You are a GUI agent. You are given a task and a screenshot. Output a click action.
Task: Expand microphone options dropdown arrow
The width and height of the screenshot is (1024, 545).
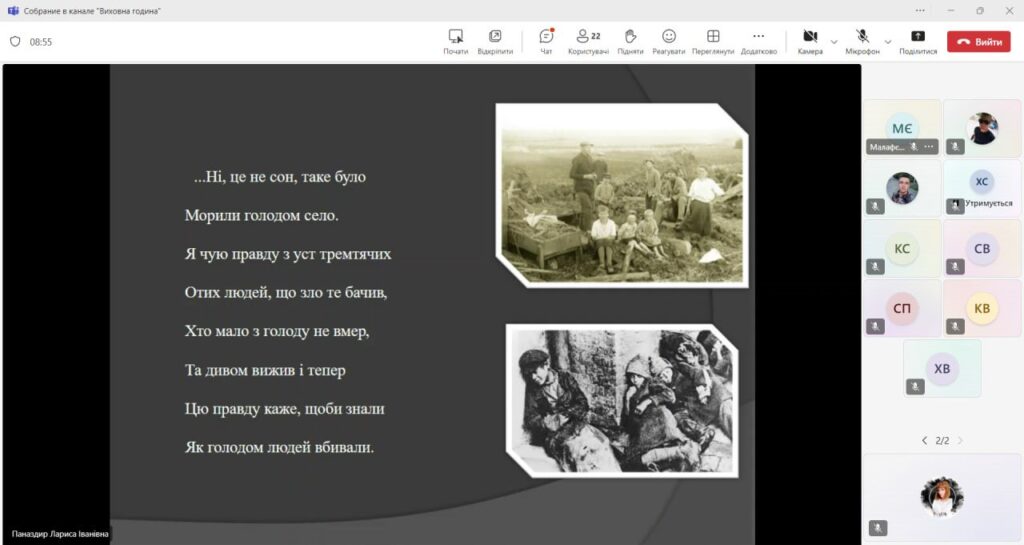pos(887,42)
